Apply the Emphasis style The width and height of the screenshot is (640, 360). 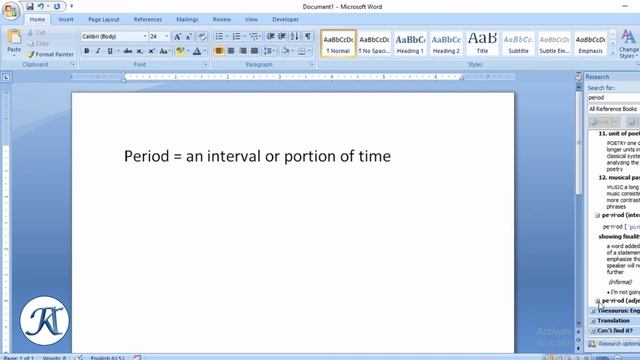click(x=590, y=43)
